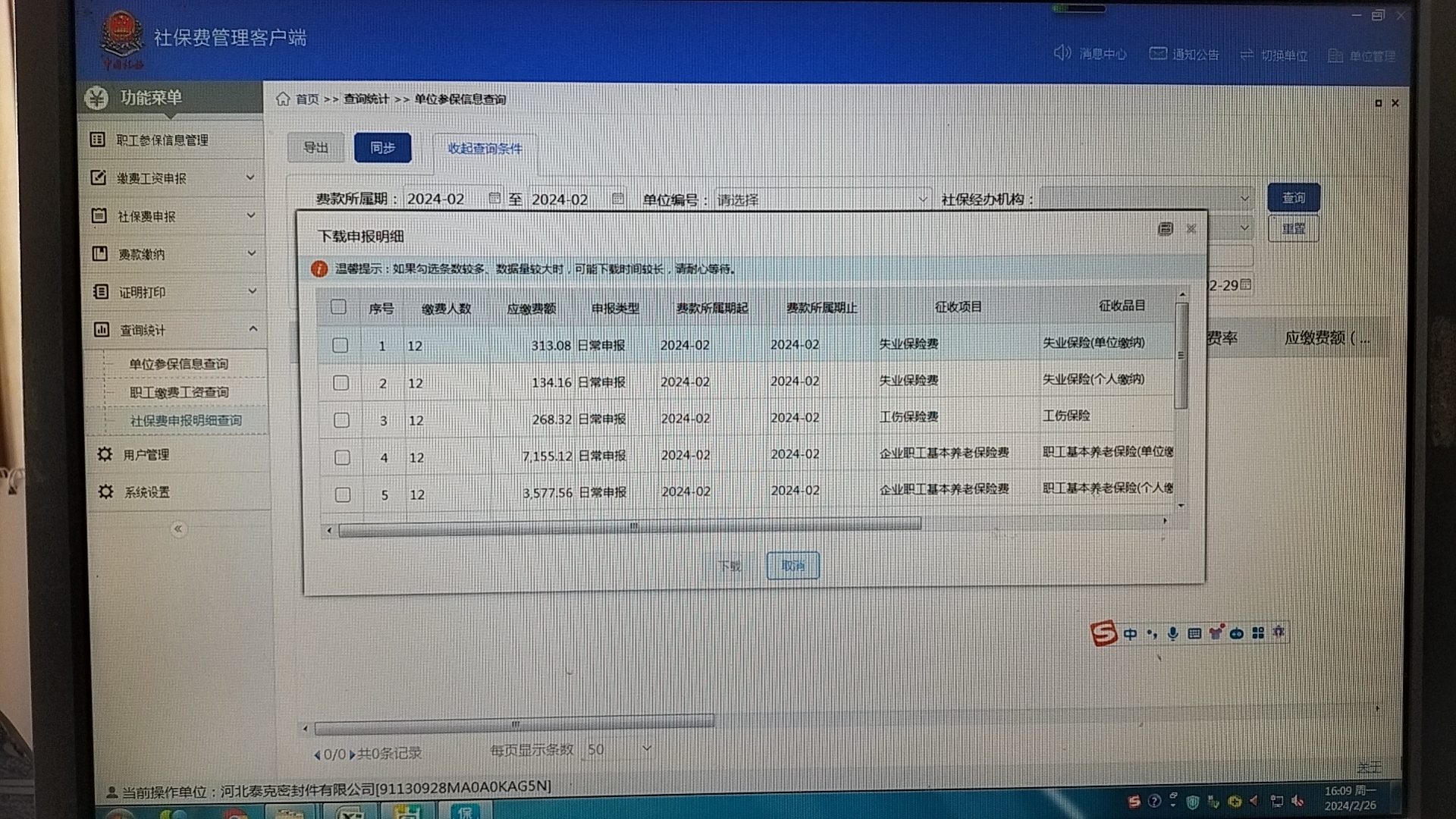Click the 查询统计 chart icon

101,329
